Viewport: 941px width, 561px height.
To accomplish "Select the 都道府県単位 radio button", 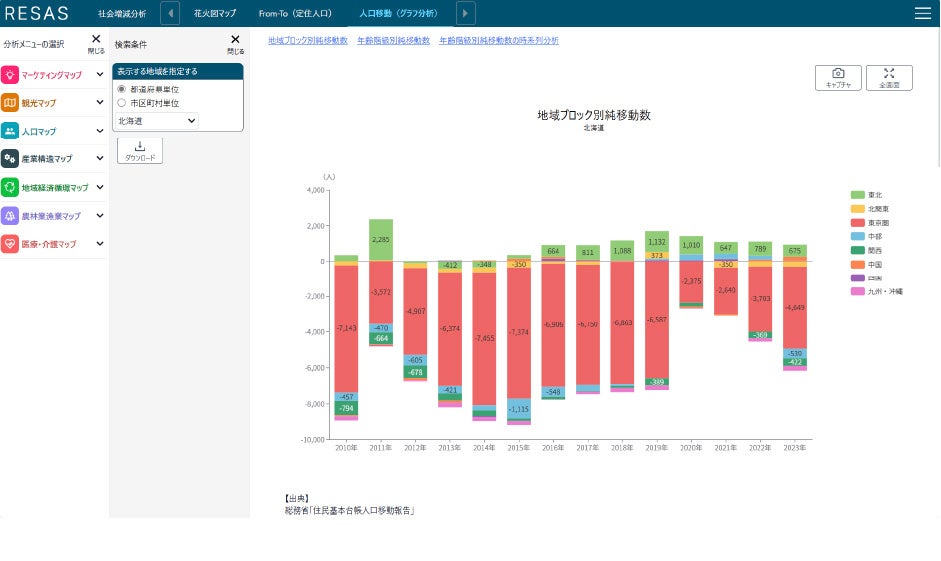I will click(122, 89).
